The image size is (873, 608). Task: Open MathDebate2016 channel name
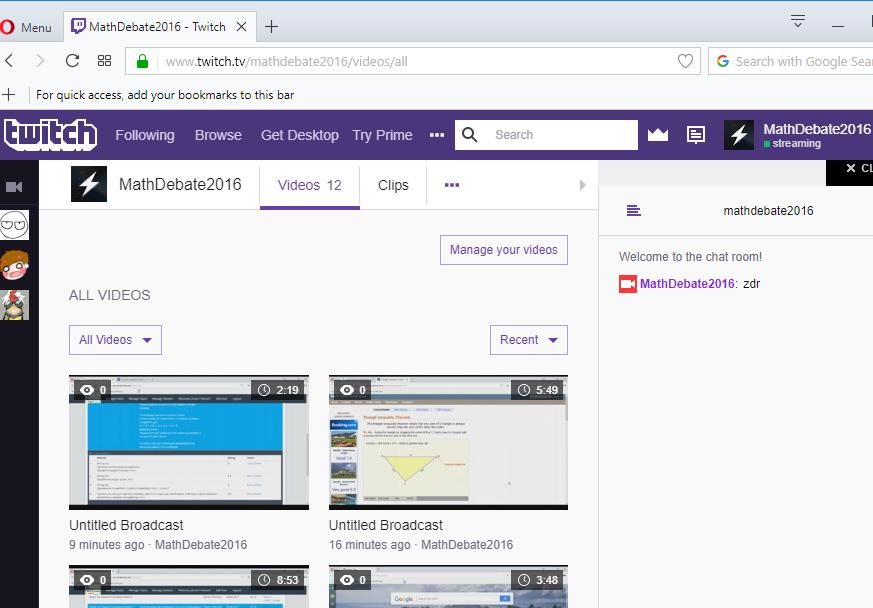click(x=180, y=184)
